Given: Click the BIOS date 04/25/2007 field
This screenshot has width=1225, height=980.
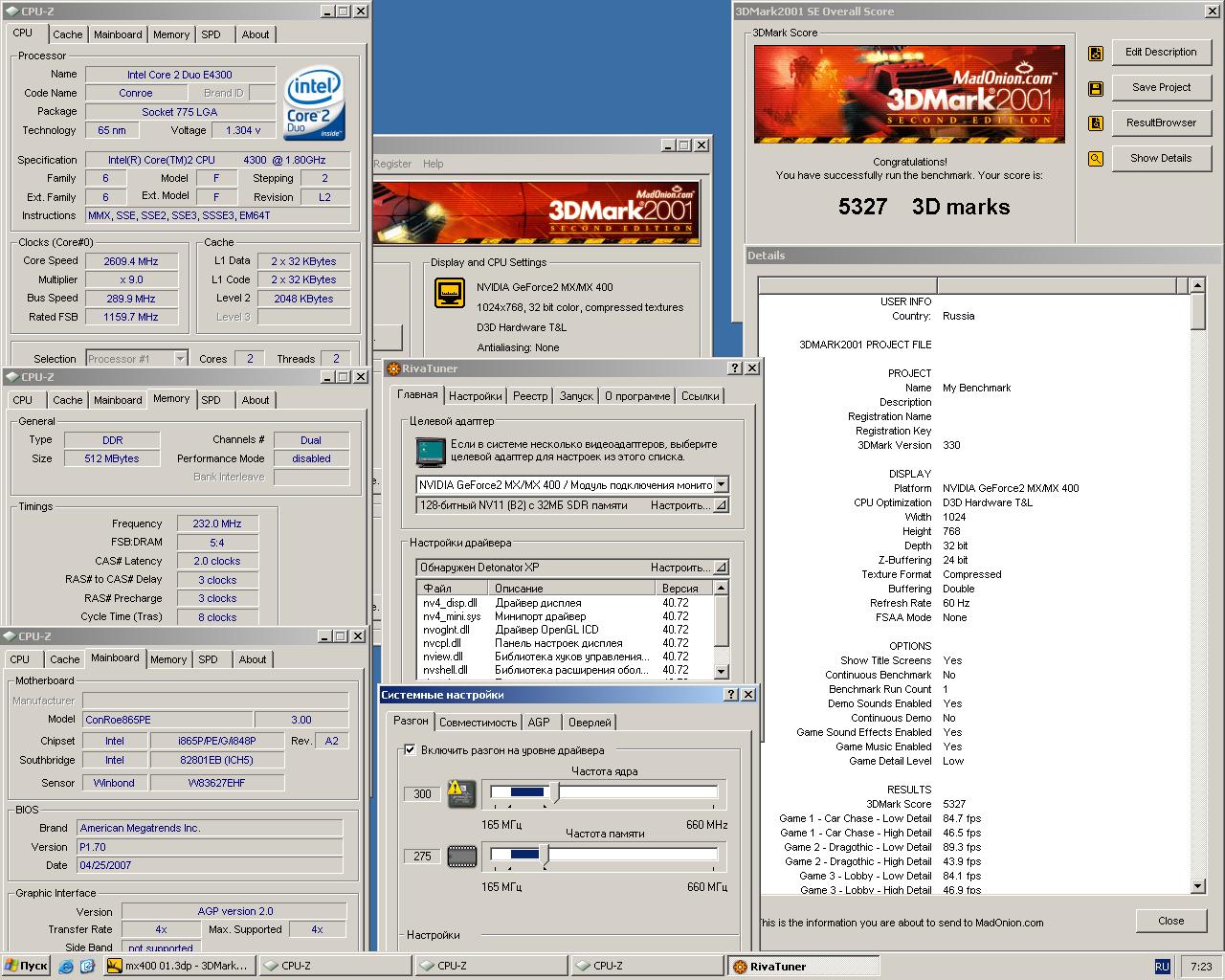Looking at the screenshot, I should pos(209,865).
